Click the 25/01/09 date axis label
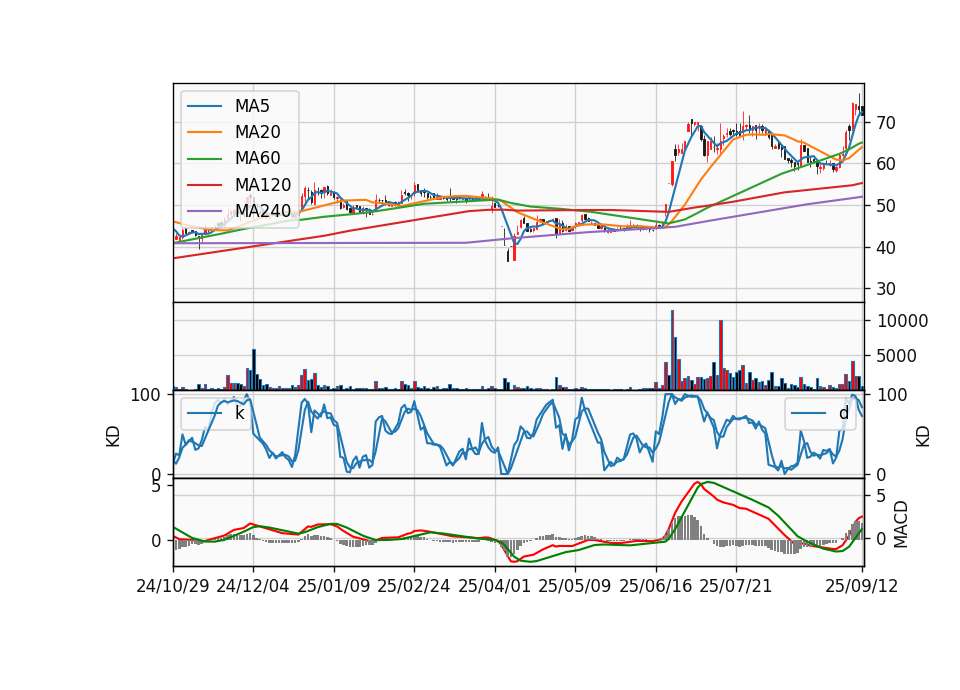Image resolution: width=960 pixels, height=690 pixels. click(x=334, y=586)
